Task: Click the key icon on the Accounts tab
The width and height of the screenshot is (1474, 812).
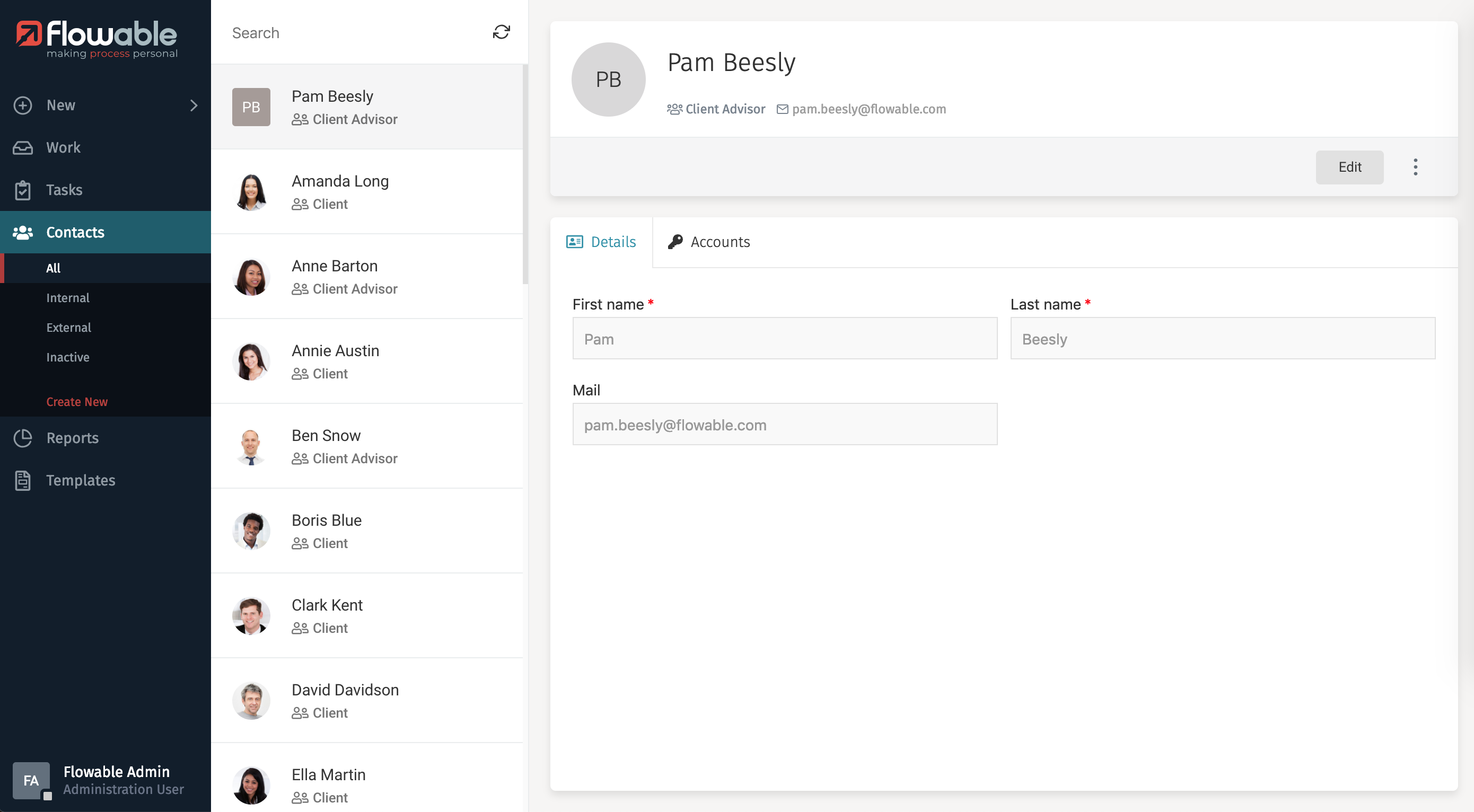Action: pyautogui.click(x=674, y=241)
